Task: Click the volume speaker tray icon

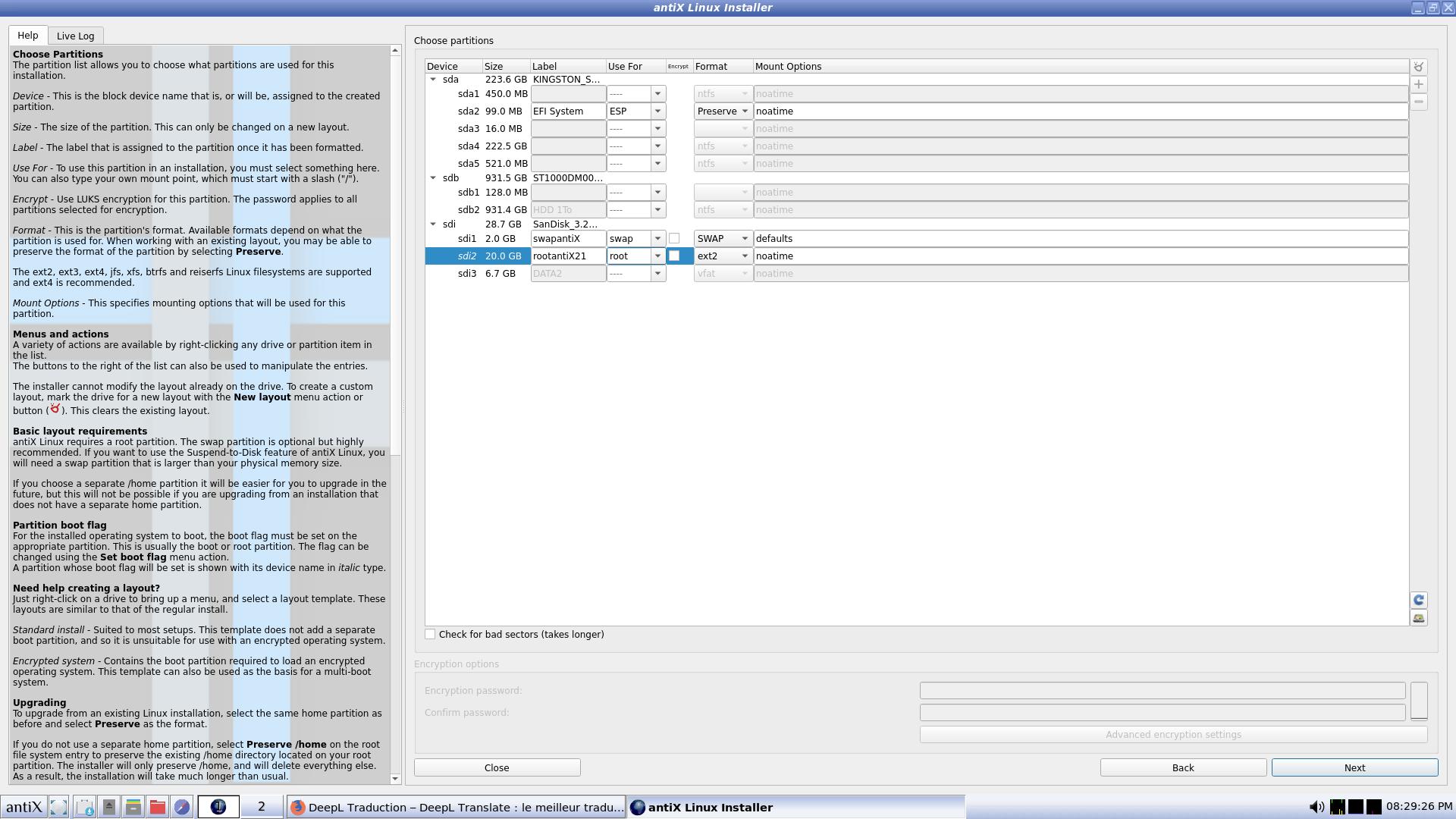Action: coord(1316,807)
